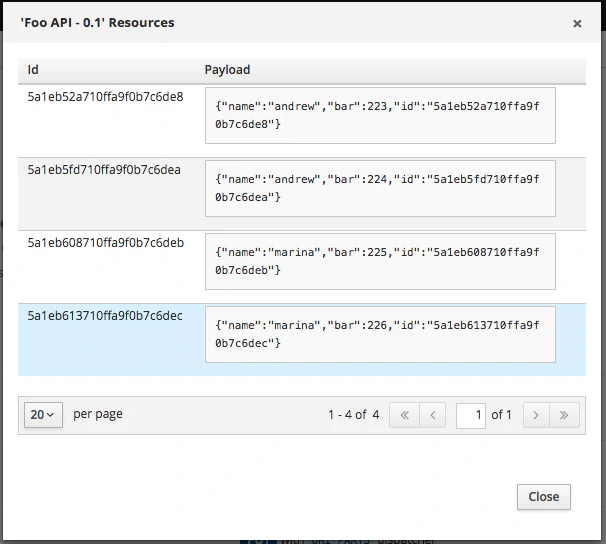The width and height of the screenshot is (606, 544).
Task: Select the row with Id ending c6deb
Action: pyautogui.click(x=105, y=243)
